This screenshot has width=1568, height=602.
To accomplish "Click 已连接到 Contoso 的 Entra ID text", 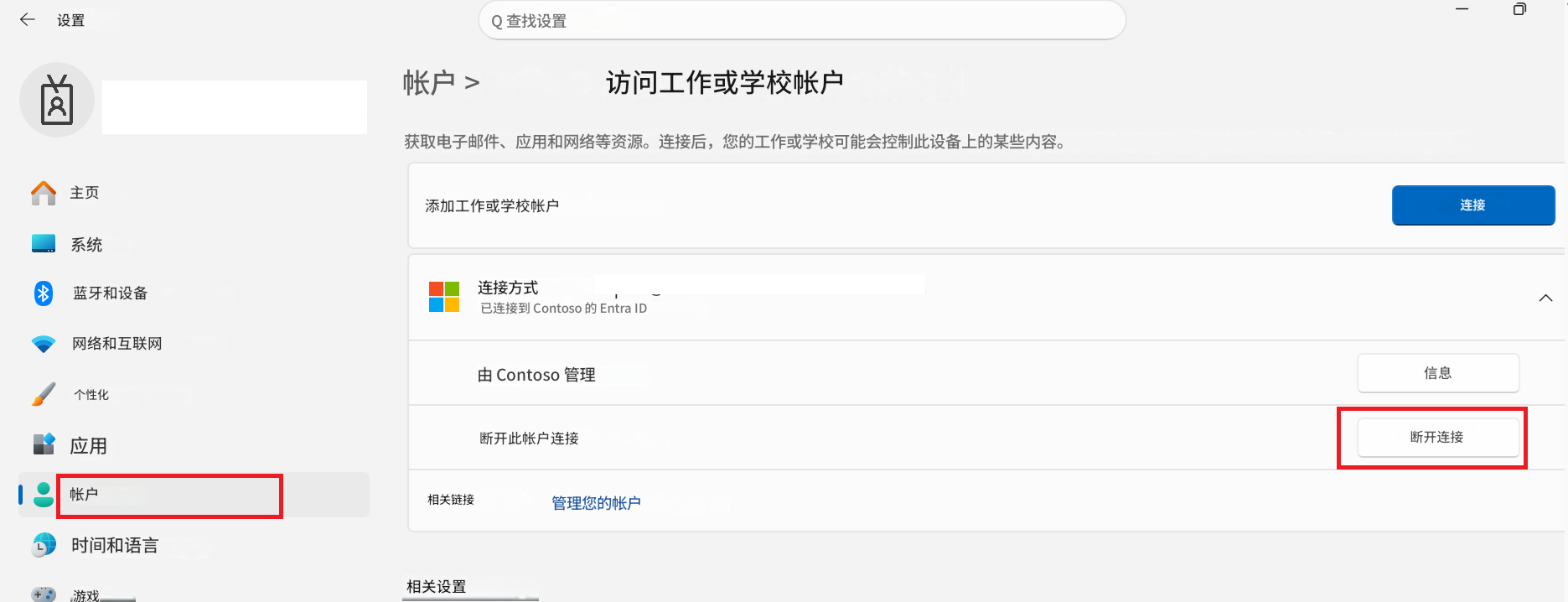I will pyautogui.click(x=563, y=309).
